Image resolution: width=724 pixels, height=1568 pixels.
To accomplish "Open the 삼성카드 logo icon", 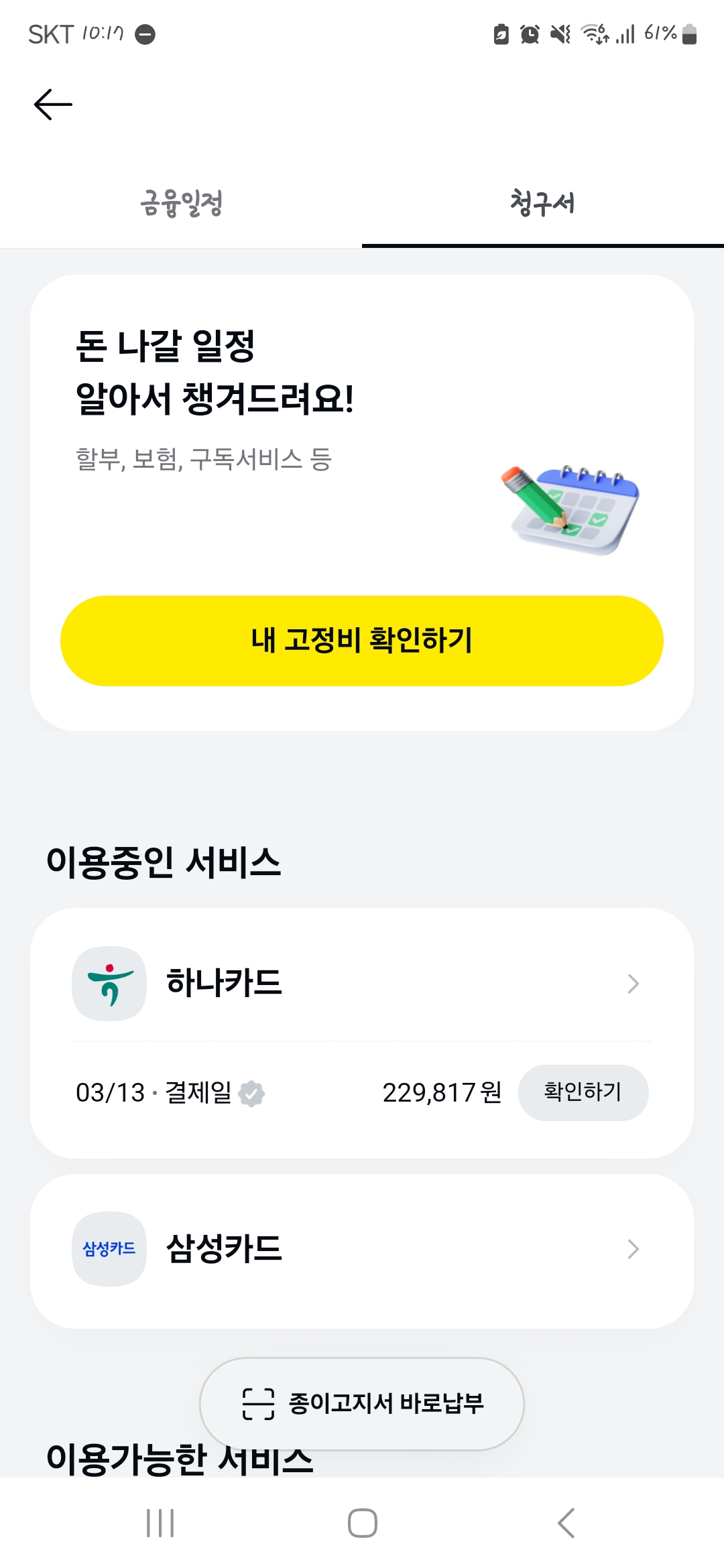I will (x=109, y=1248).
